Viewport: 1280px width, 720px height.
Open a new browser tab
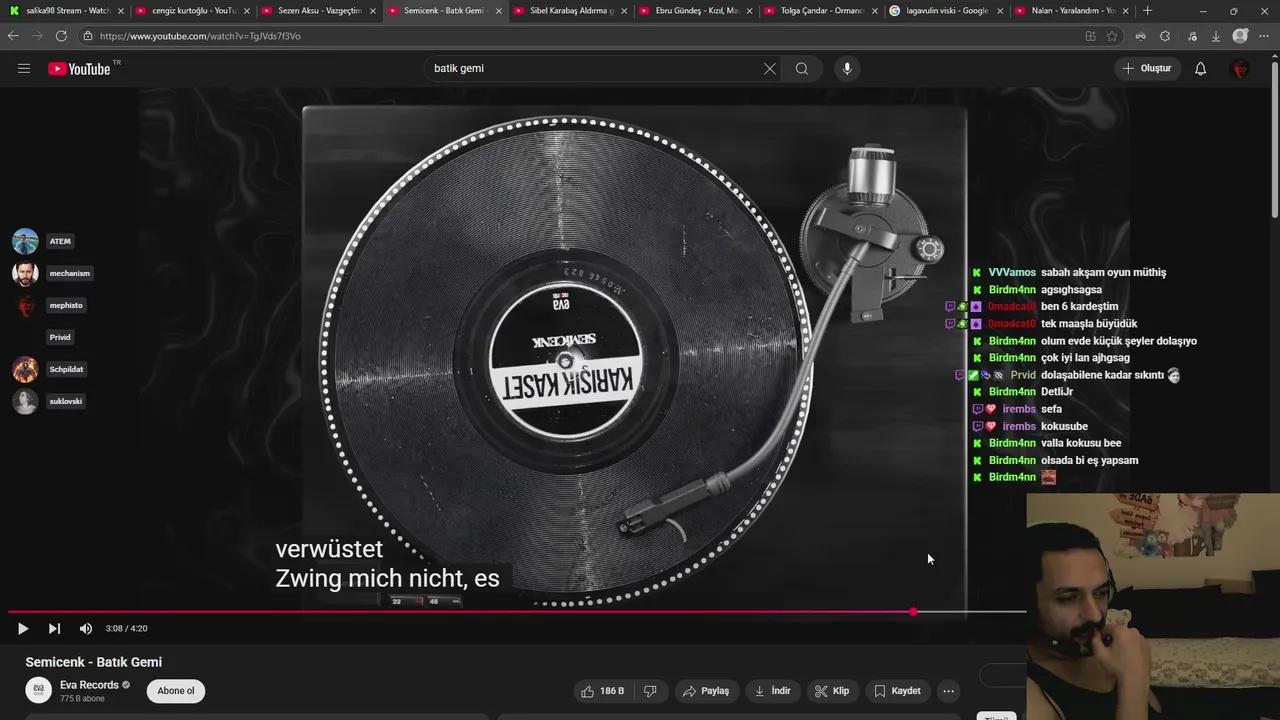(1147, 11)
